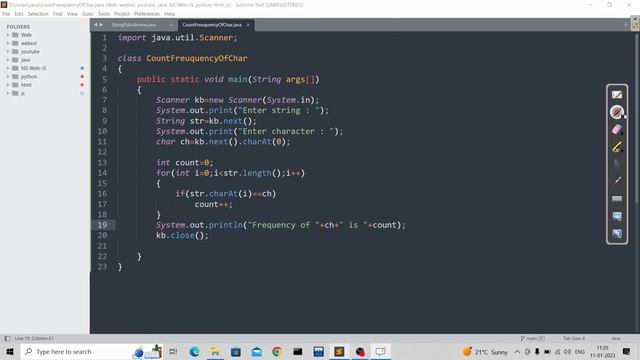
Task: Click line number 19 in the gutter
Action: click(102, 225)
